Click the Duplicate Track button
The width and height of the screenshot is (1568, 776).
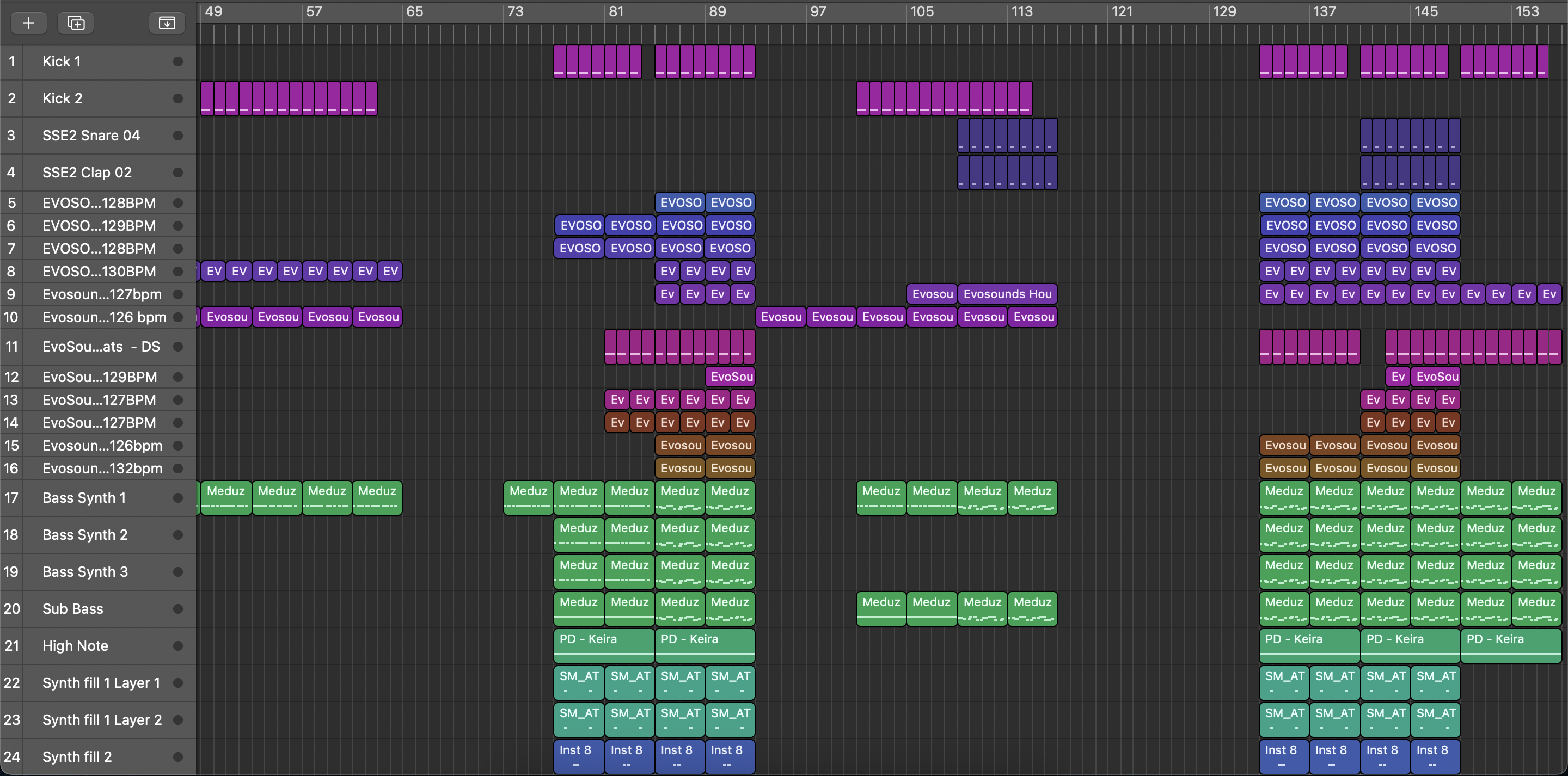[76, 23]
